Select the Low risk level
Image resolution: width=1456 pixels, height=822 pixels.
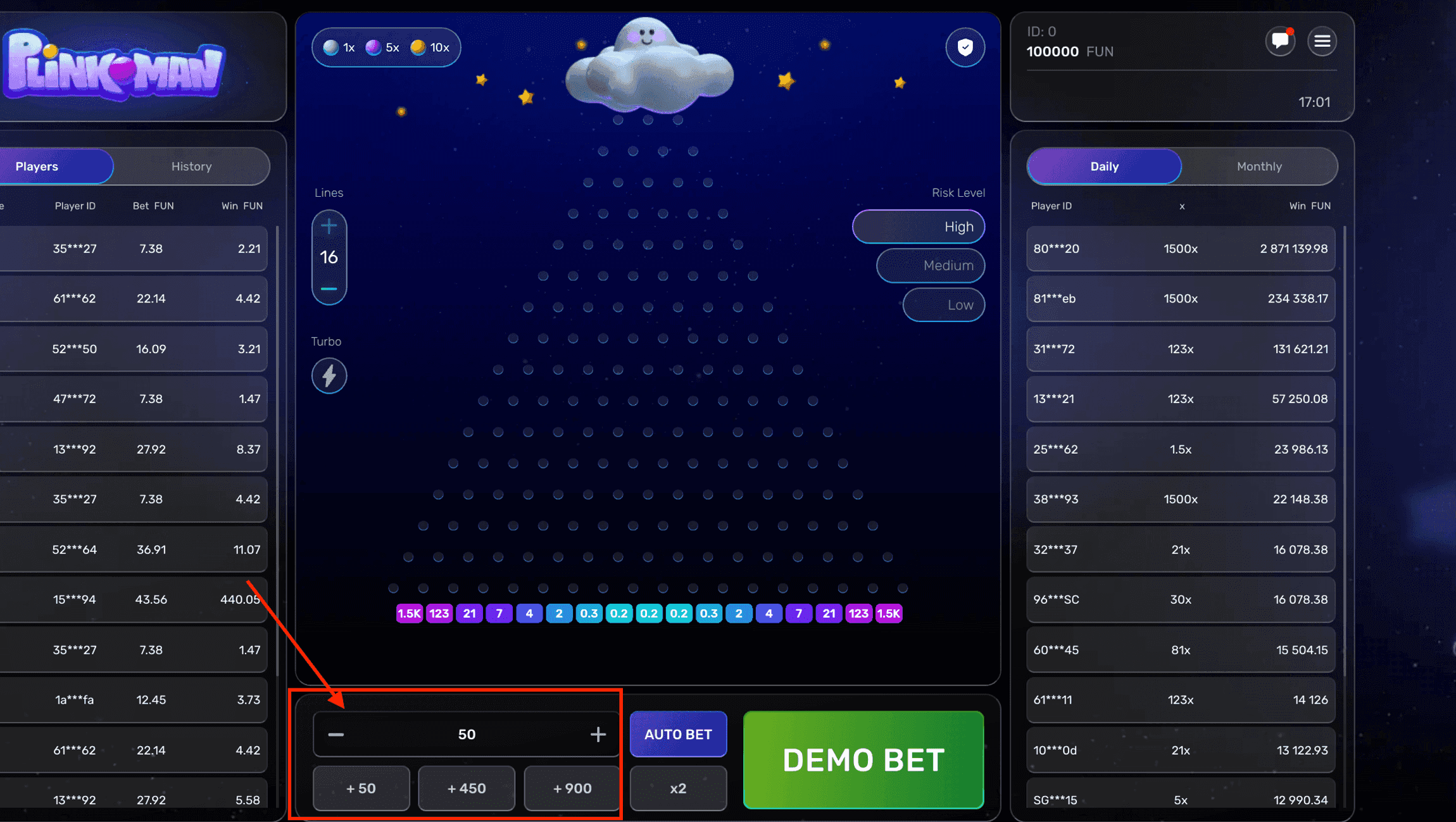943,305
